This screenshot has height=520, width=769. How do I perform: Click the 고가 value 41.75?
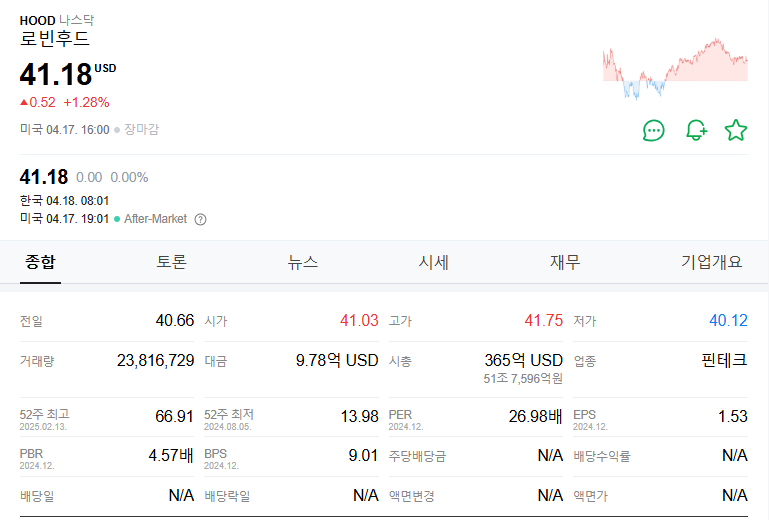[544, 320]
